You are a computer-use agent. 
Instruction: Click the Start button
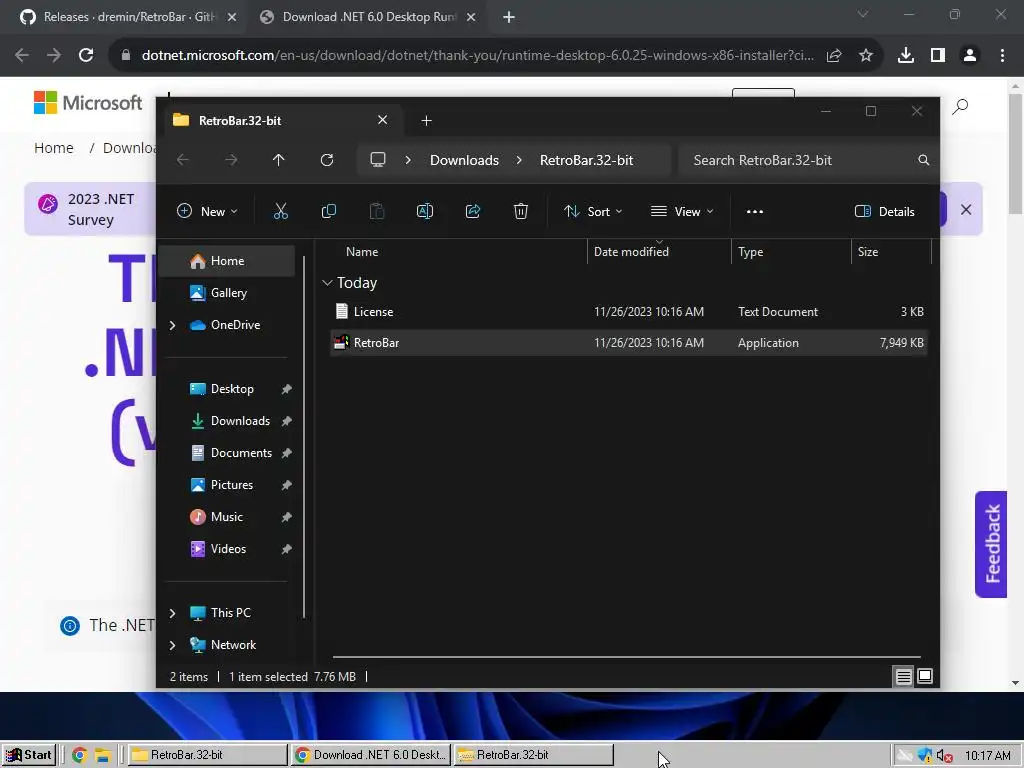click(x=29, y=755)
